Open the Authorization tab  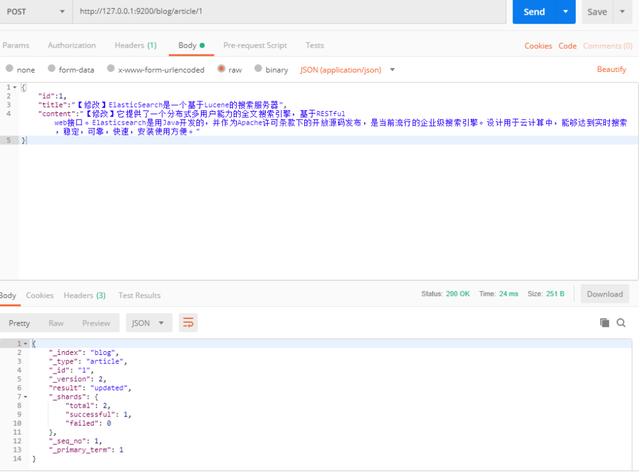pyautogui.click(x=72, y=45)
